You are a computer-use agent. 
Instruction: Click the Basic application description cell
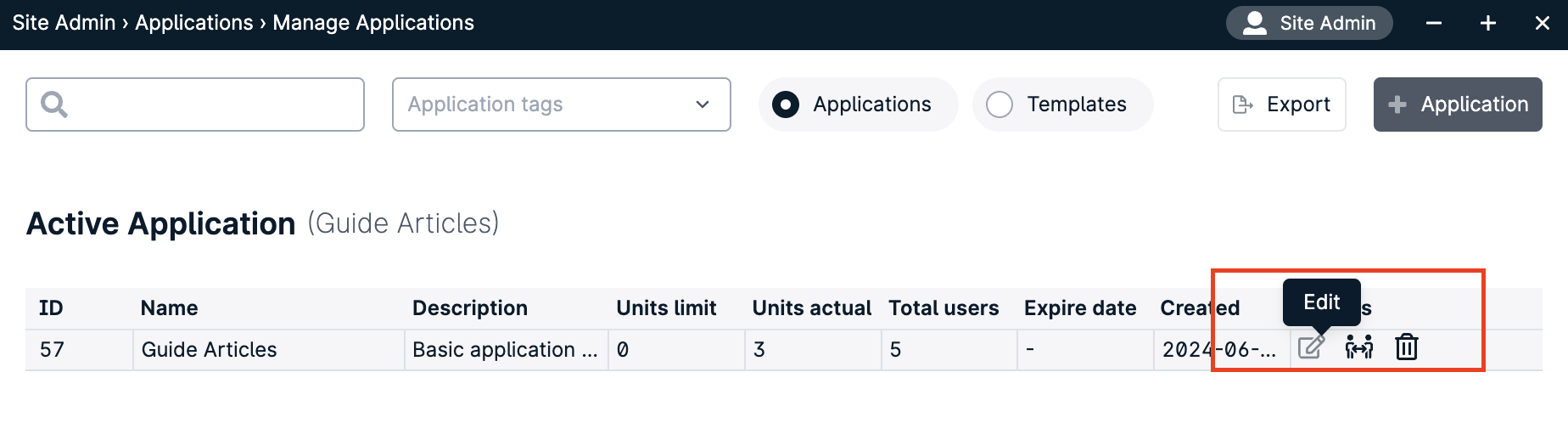[505, 350]
